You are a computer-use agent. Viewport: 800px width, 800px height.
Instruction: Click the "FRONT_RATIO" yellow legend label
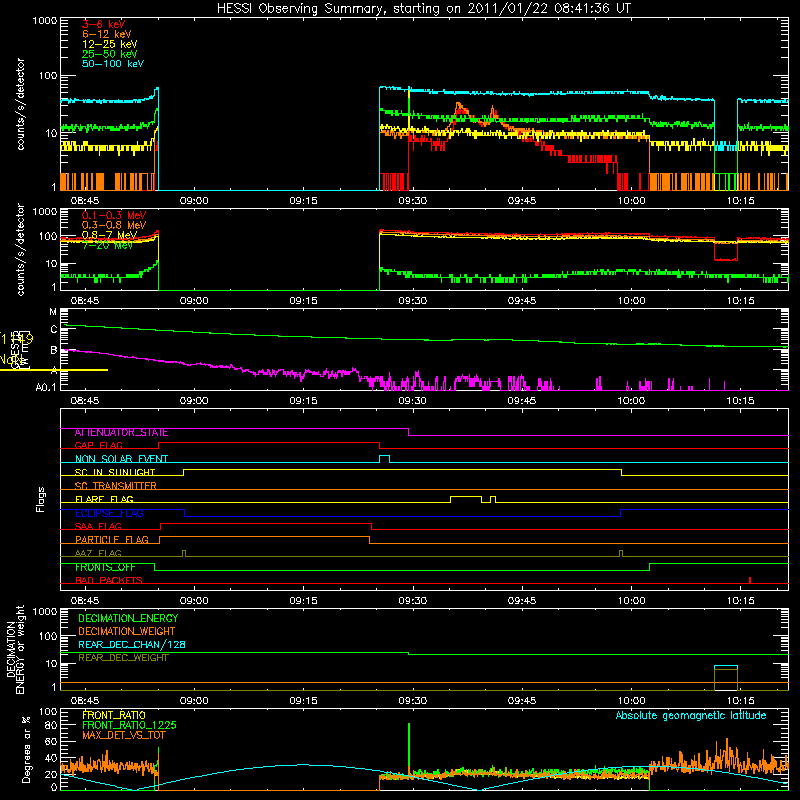click(x=114, y=715)
